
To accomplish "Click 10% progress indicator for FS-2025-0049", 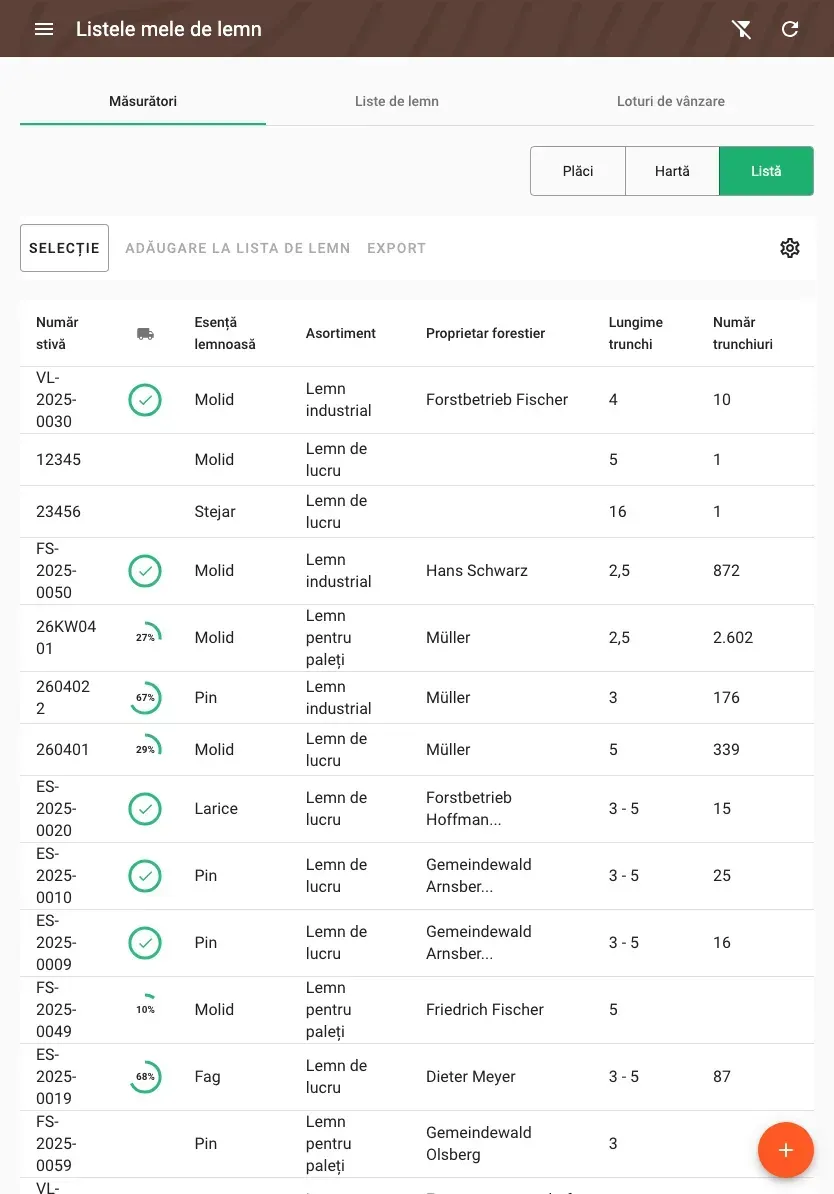I will (x=145, y=1010).
